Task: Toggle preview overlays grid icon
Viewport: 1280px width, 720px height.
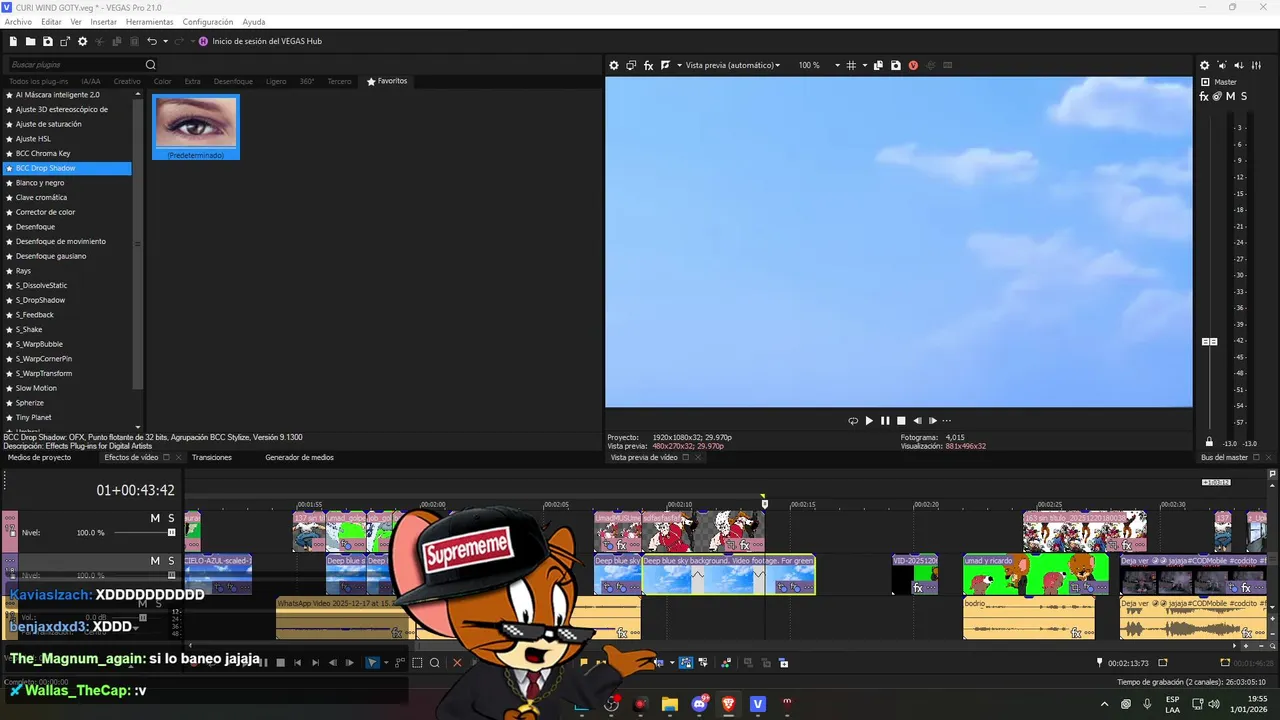Action: [851, 65]
